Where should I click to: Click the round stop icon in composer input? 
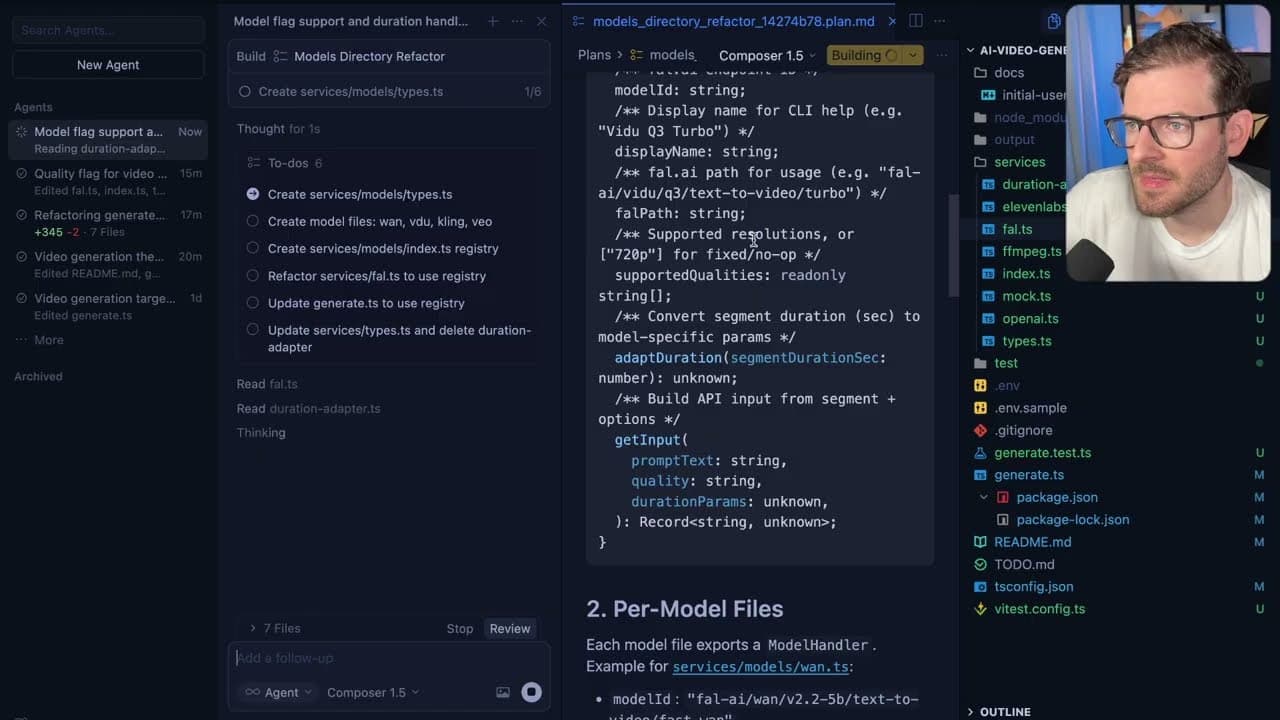tap(531, 692)
